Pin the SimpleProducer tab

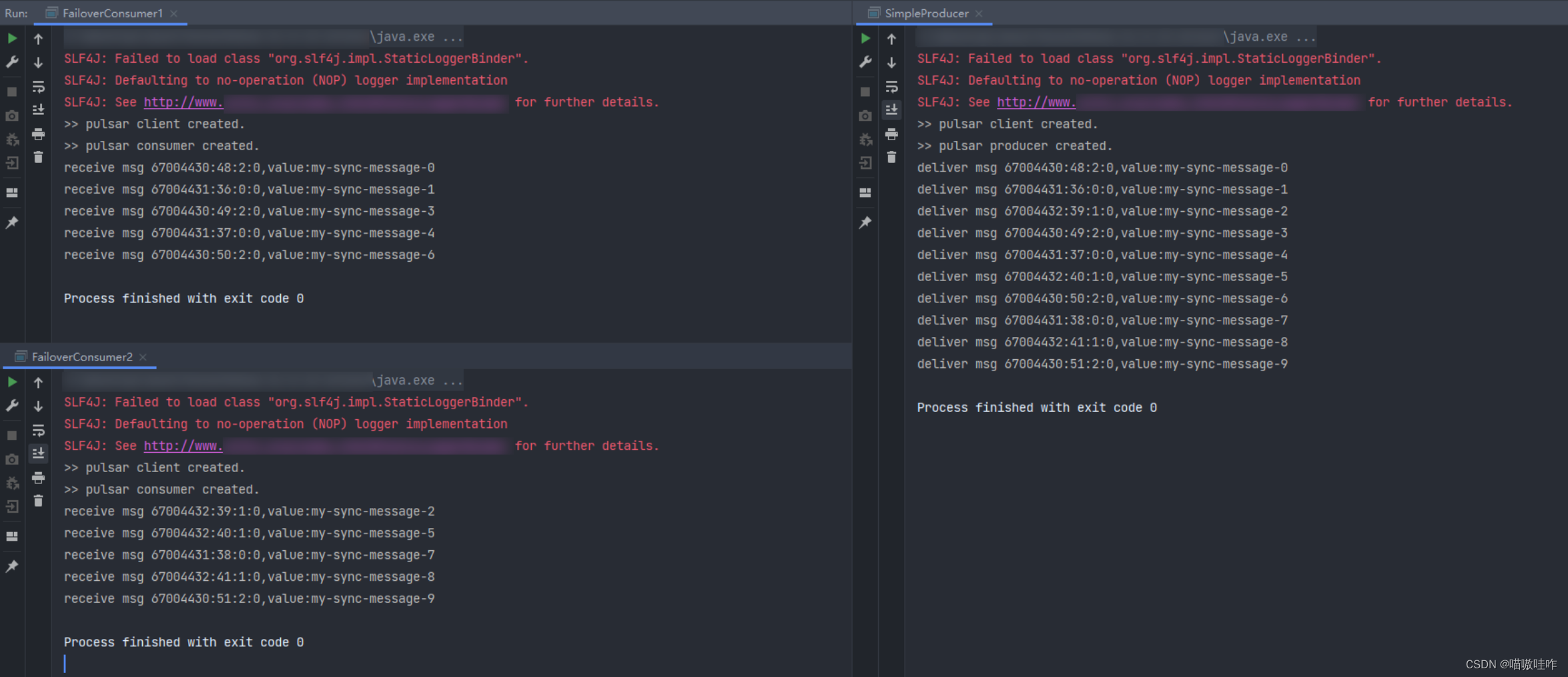click(x=865, y=222)
